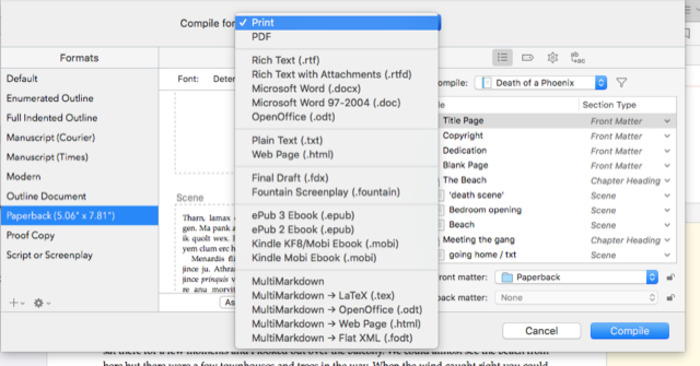700x366 pixels.
Task: Select Paperback (5.06" x 7.81") format
Action: (79, 216)
